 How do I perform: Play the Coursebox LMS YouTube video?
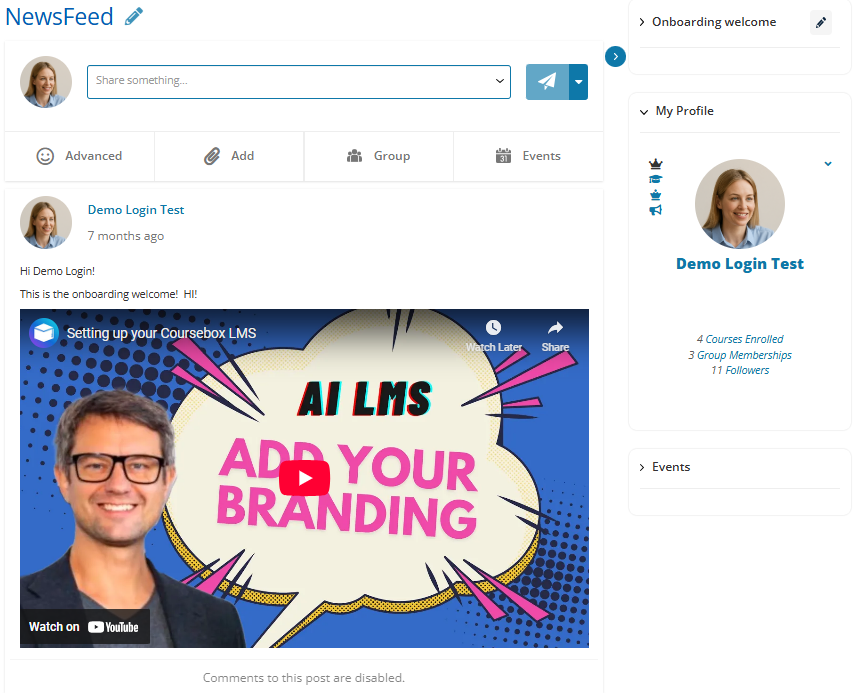click(x=304, y=478)
